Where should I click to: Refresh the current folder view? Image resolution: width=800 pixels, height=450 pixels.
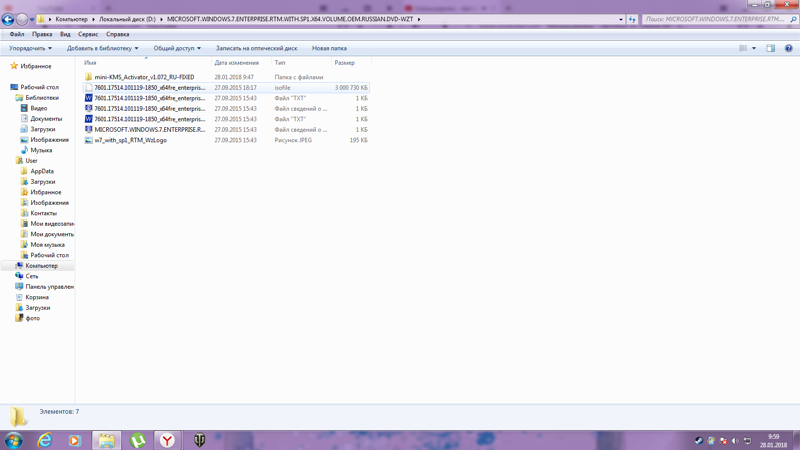pyautogui.click(x=632, y=19)
